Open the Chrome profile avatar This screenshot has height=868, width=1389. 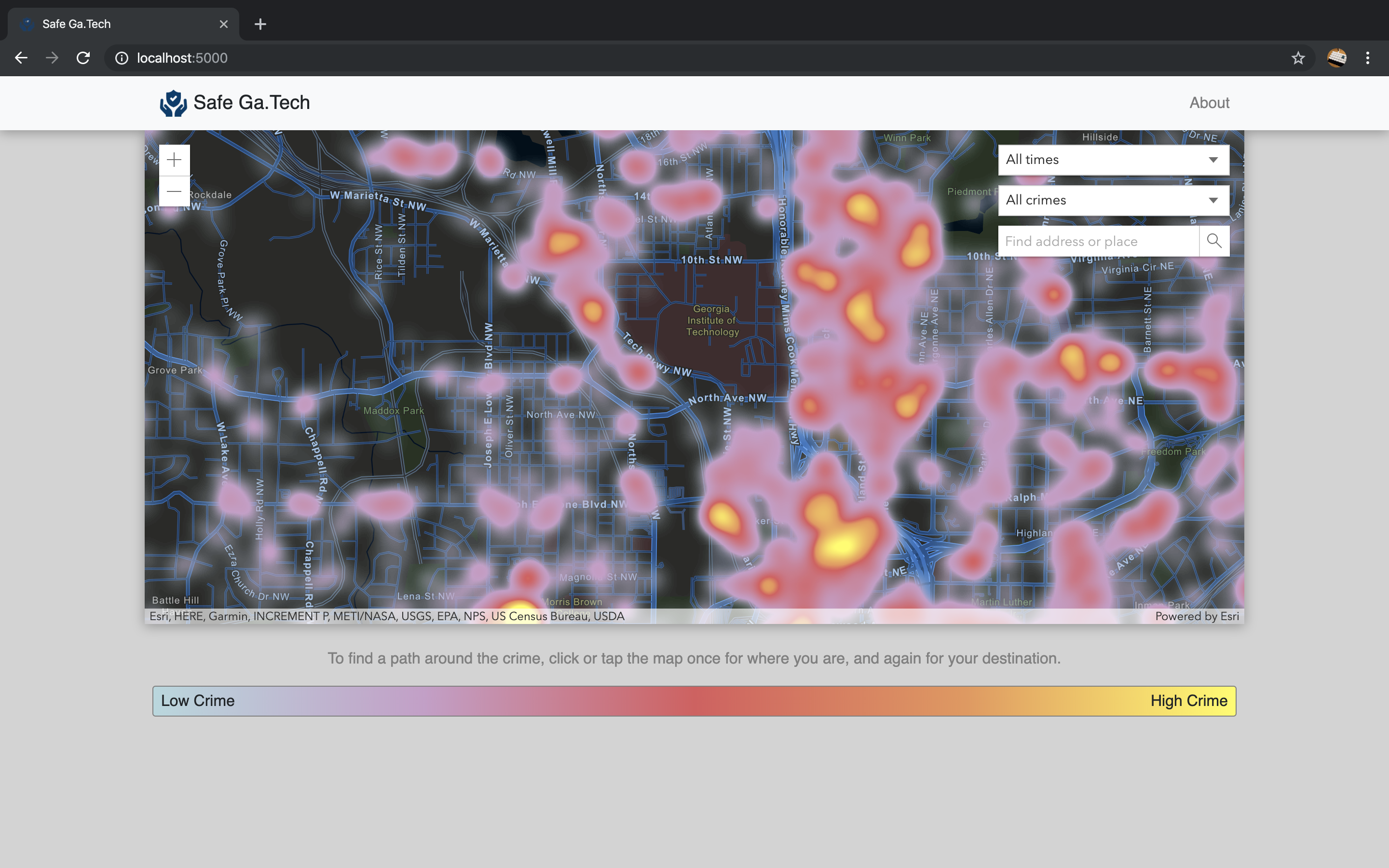(1336, 58)
